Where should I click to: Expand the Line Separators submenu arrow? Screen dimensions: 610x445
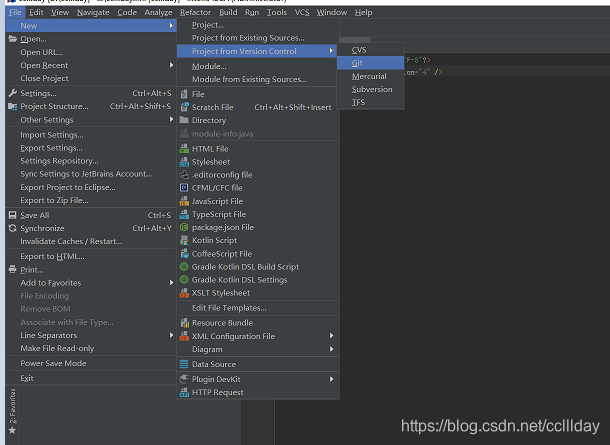(171, 335)
